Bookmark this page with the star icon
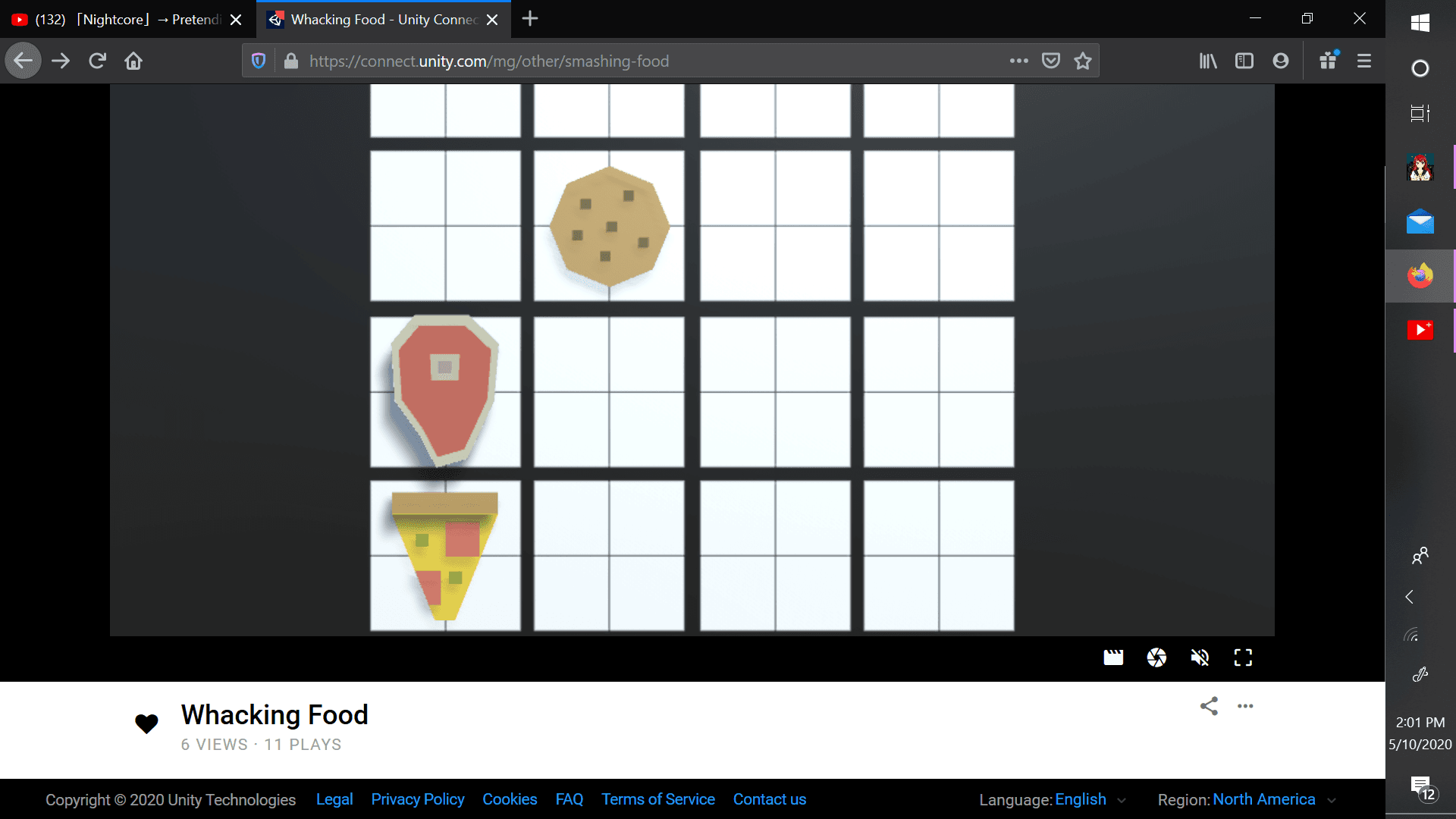This screenshot has width=1456, height=819. pyautogui.click(x=1082, y=61)
